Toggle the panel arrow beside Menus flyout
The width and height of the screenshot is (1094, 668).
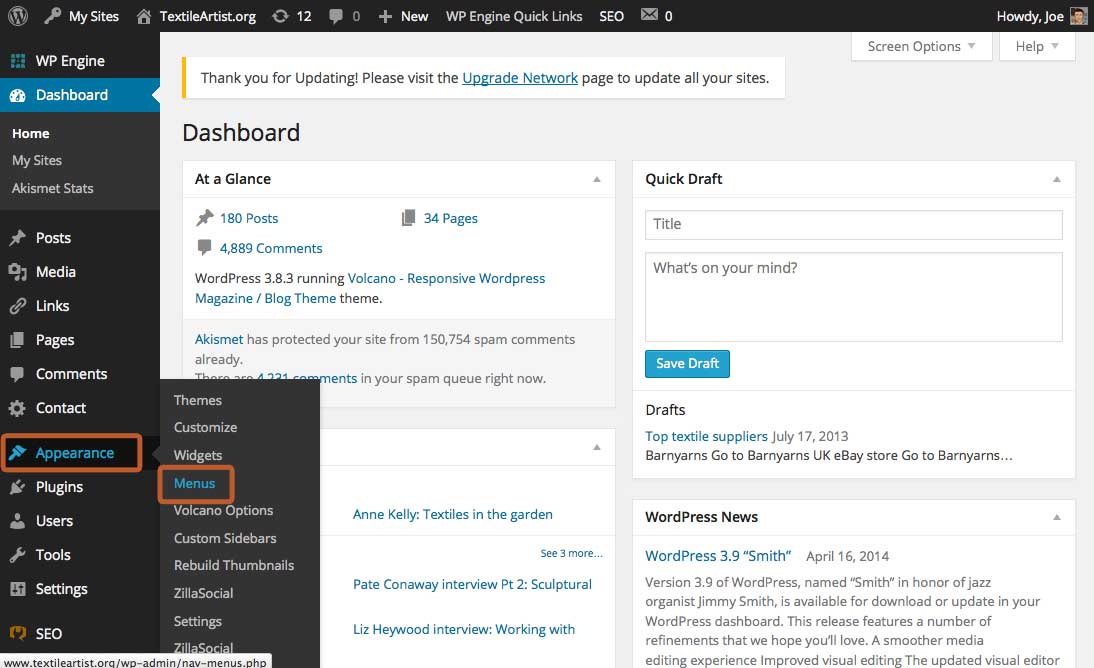click(x=597, y=447)
